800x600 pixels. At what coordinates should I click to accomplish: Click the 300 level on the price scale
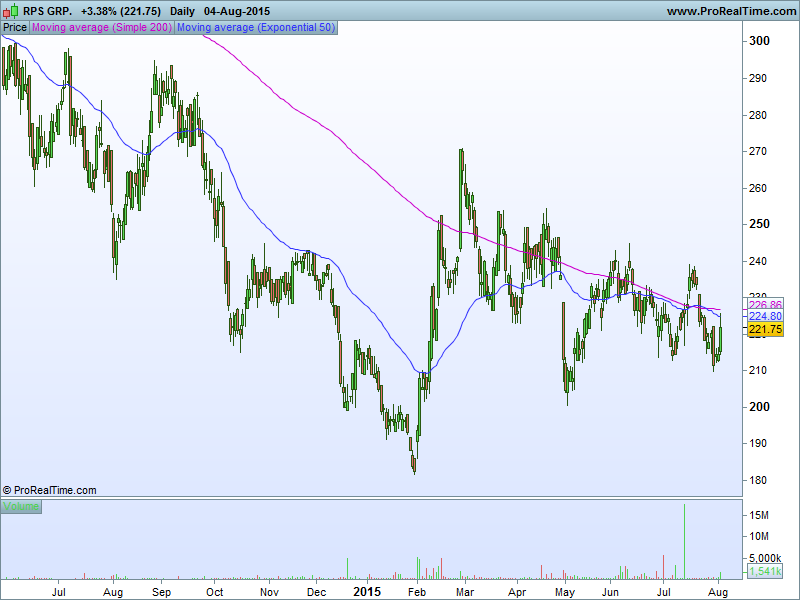pos(758,41)
